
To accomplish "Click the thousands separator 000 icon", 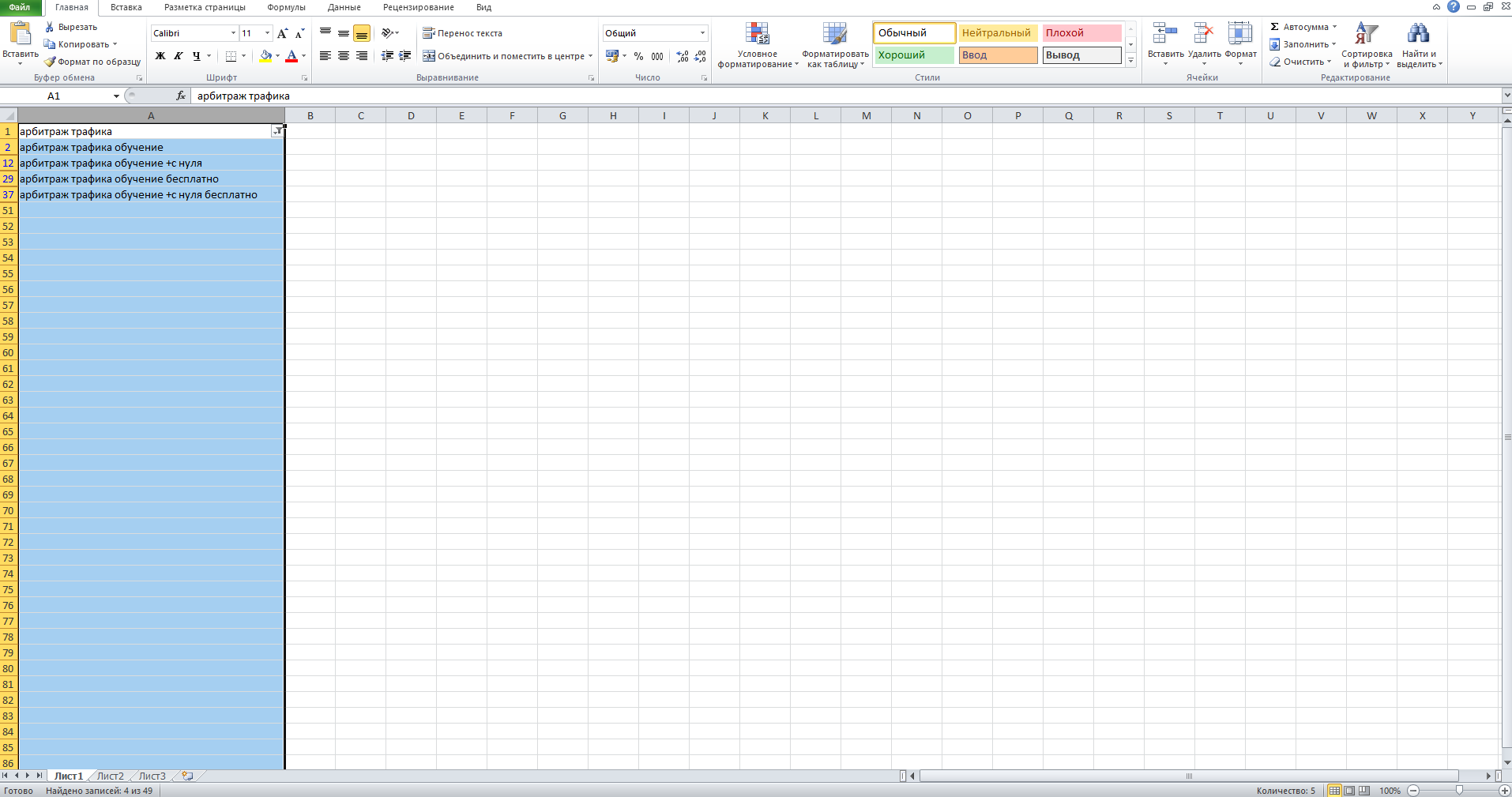I will pos(657,56).
